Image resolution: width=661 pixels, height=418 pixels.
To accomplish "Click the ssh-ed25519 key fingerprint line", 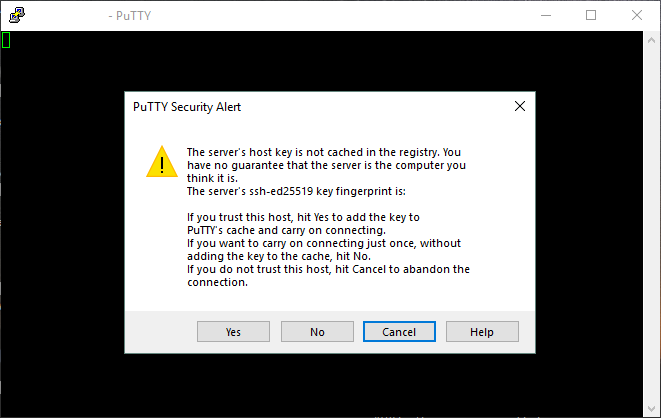I will point(296,191).
